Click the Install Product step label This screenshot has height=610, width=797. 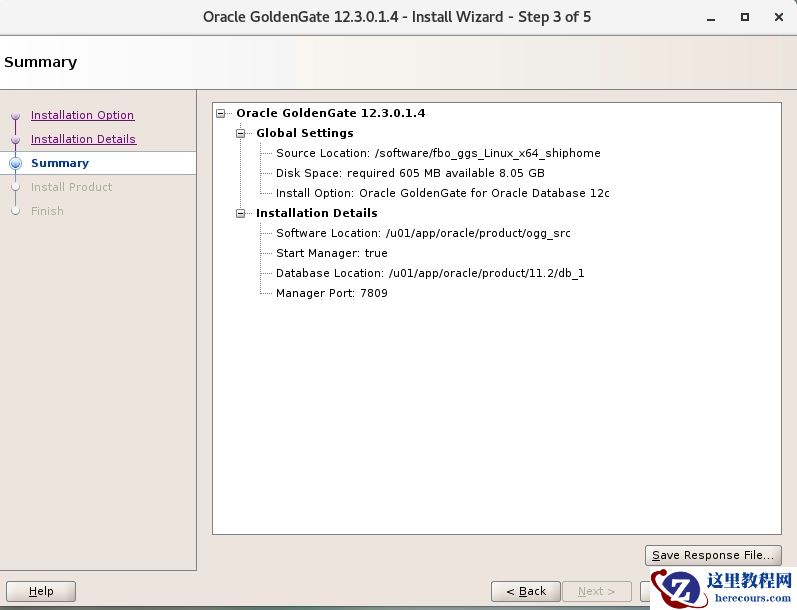(71, 187)
